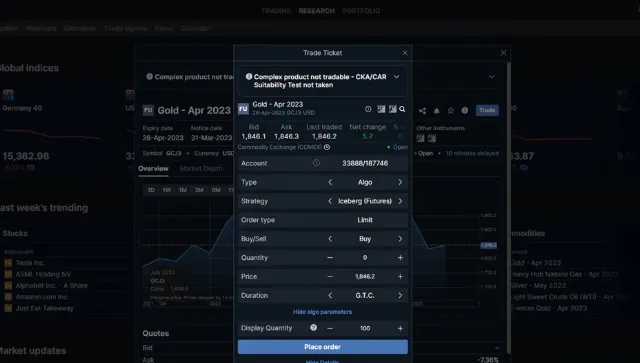
Task: Click the Place order button
Action: coord(322,347)
